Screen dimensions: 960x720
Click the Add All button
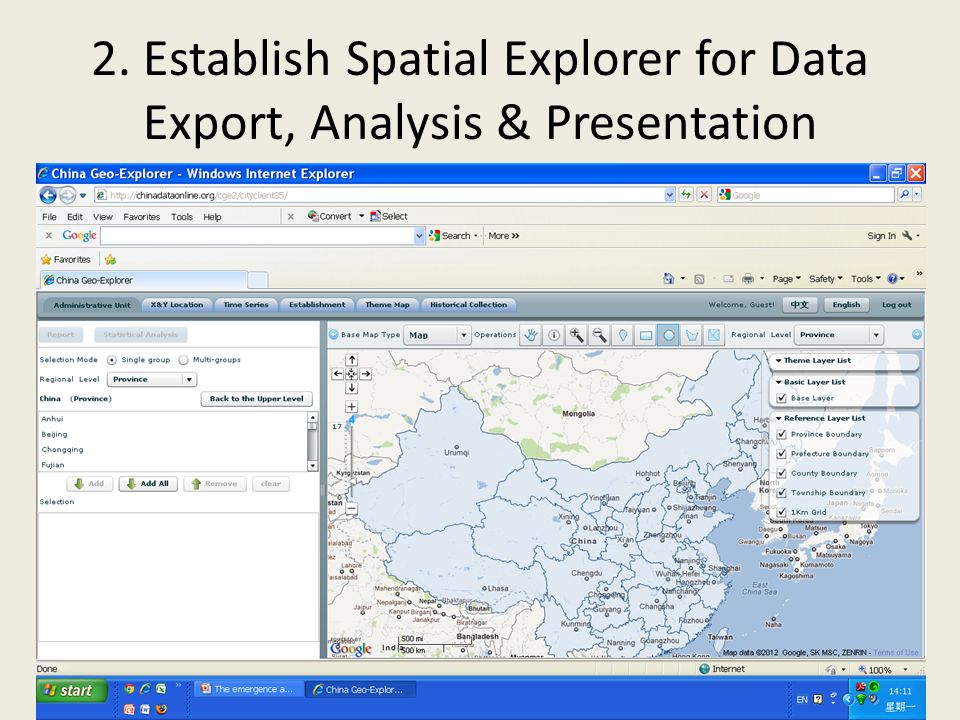coord(148,484)
